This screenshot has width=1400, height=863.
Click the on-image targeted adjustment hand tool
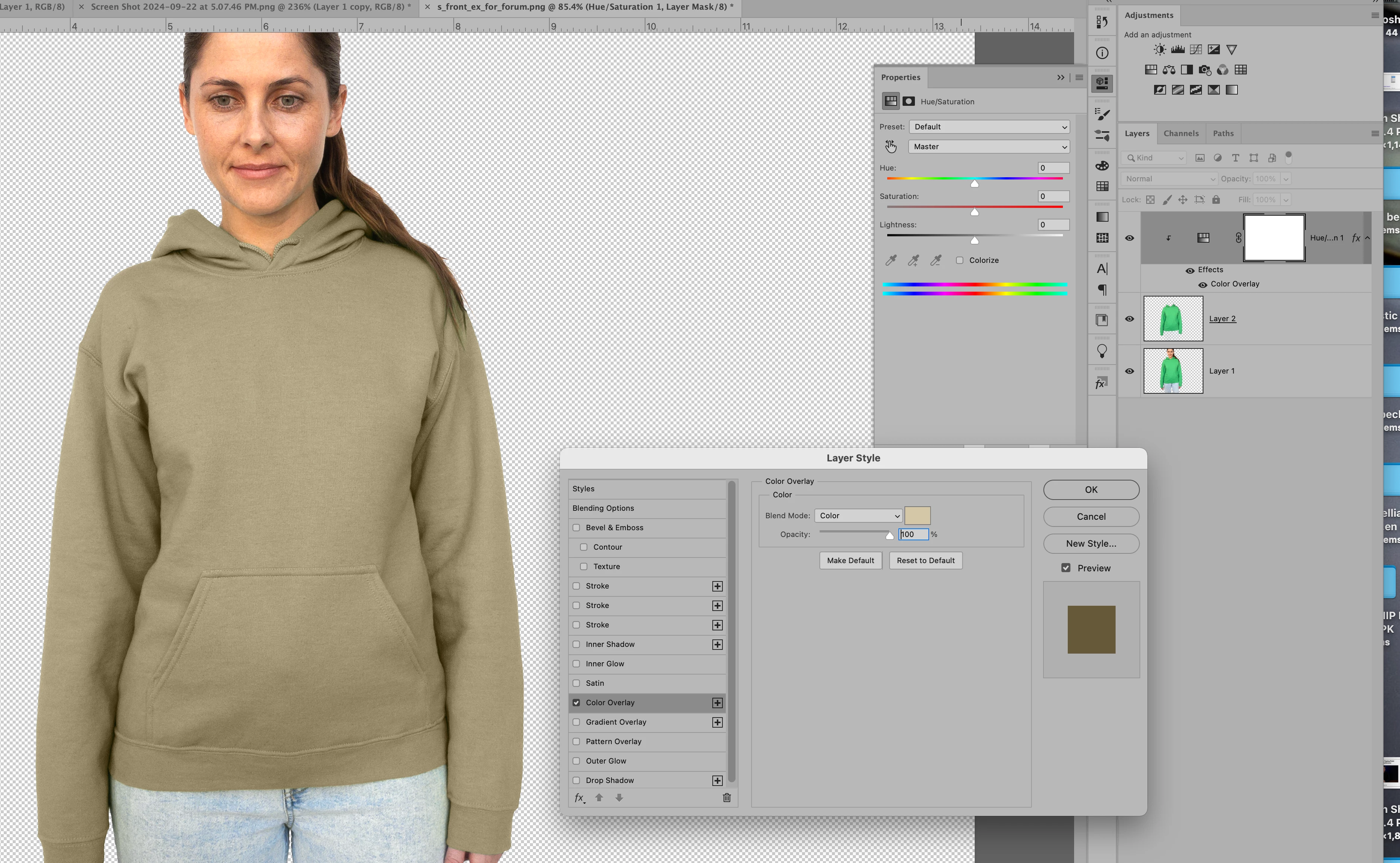[891, 147]
